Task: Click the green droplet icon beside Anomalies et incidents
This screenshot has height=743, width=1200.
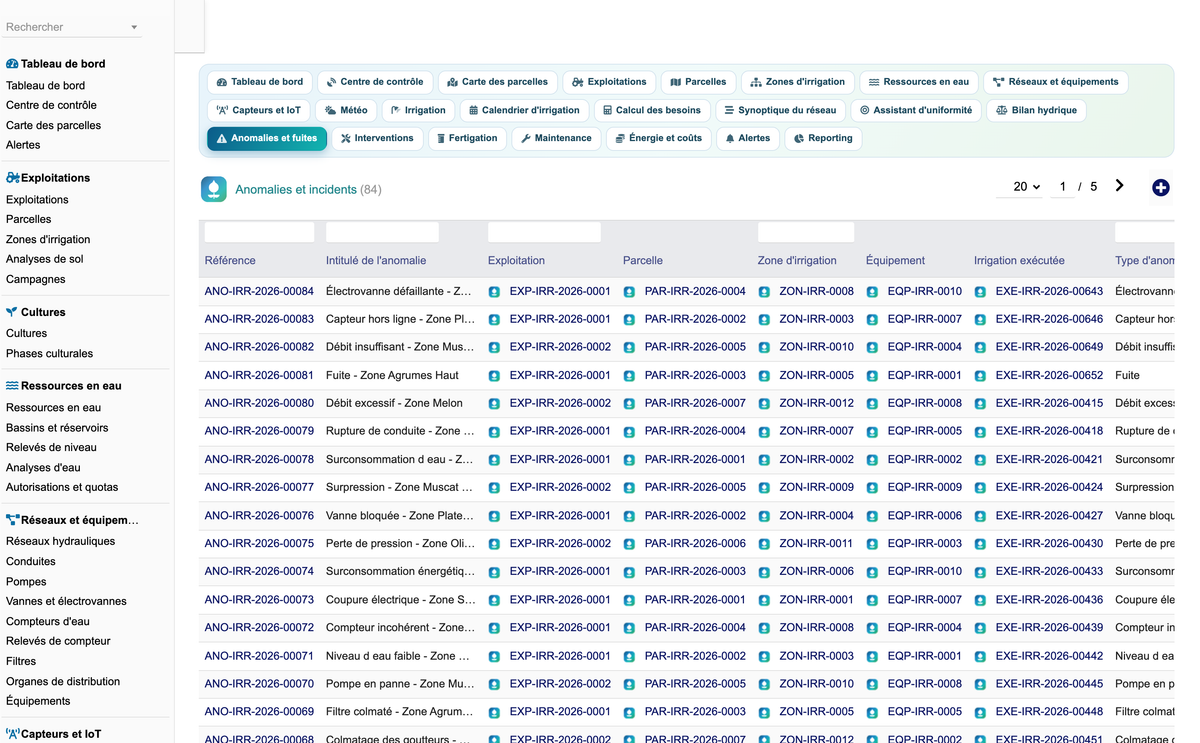Action: (214, 189)
